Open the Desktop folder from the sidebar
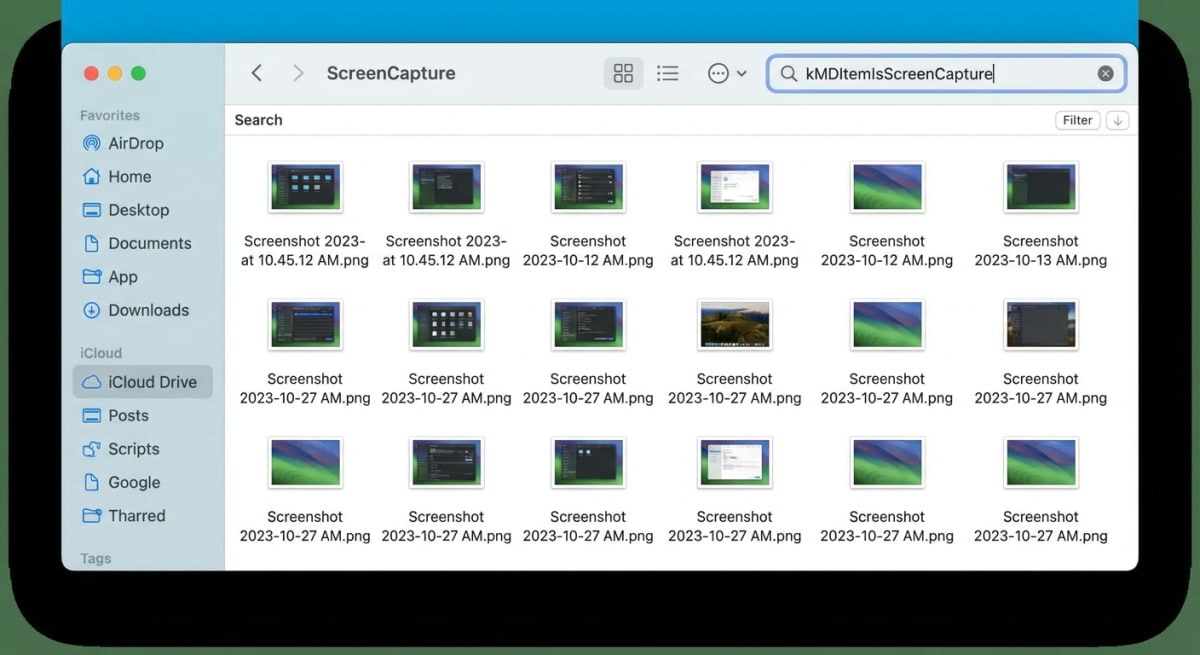 [x=135, y=210]
